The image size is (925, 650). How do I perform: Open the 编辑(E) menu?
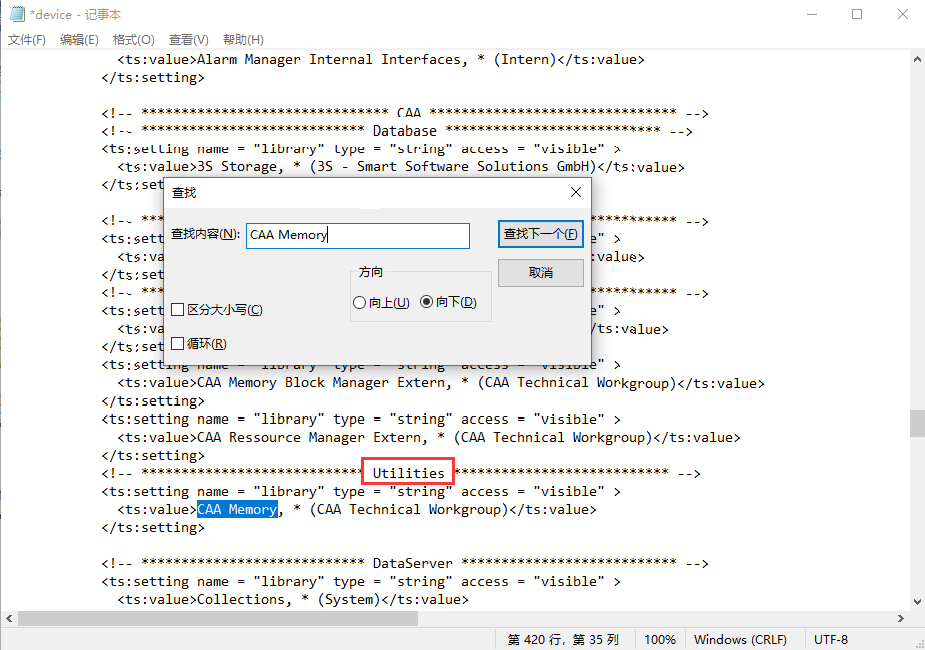pos(79,39)
